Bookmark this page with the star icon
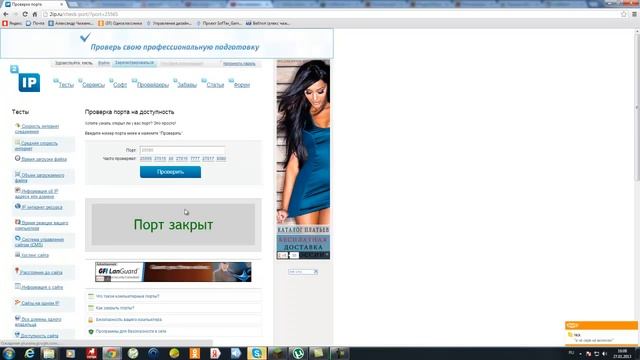Image resolution: width=640 pixels, height=360 pixels. click(x=624, y=14)
